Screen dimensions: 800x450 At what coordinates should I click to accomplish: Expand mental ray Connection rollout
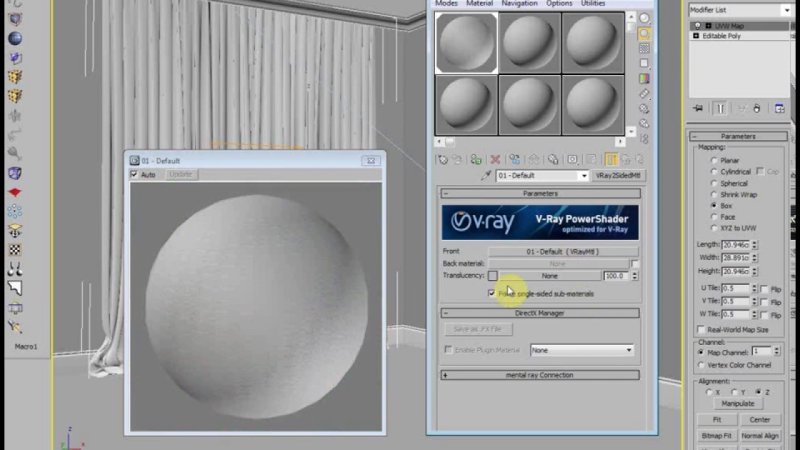540,375
